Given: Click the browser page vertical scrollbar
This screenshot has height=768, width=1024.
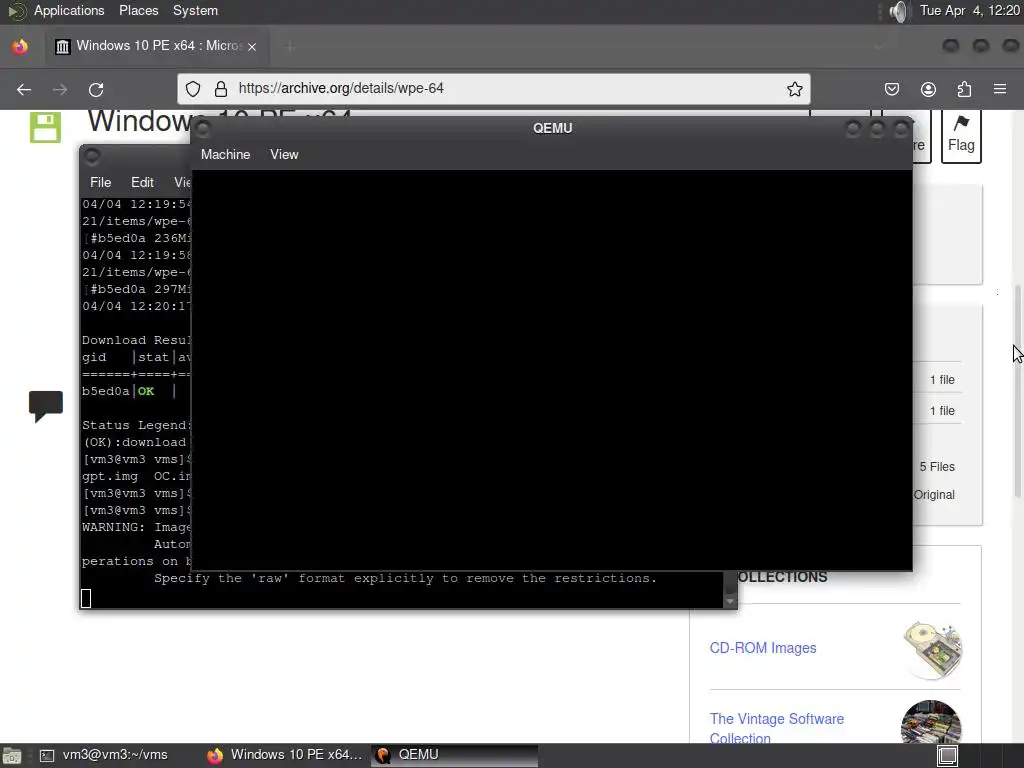Looking at the screenshot, I should (x=1017, y=392).
